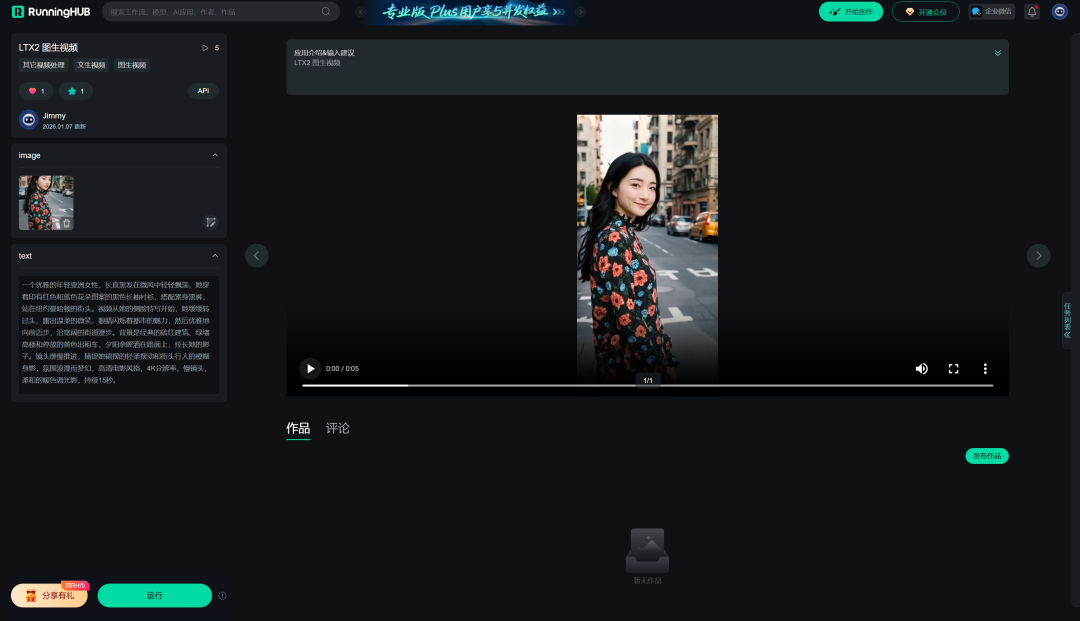Seek on the video progress bar
The height and width of the screenshot is (621, 1080).
point(647,386)
